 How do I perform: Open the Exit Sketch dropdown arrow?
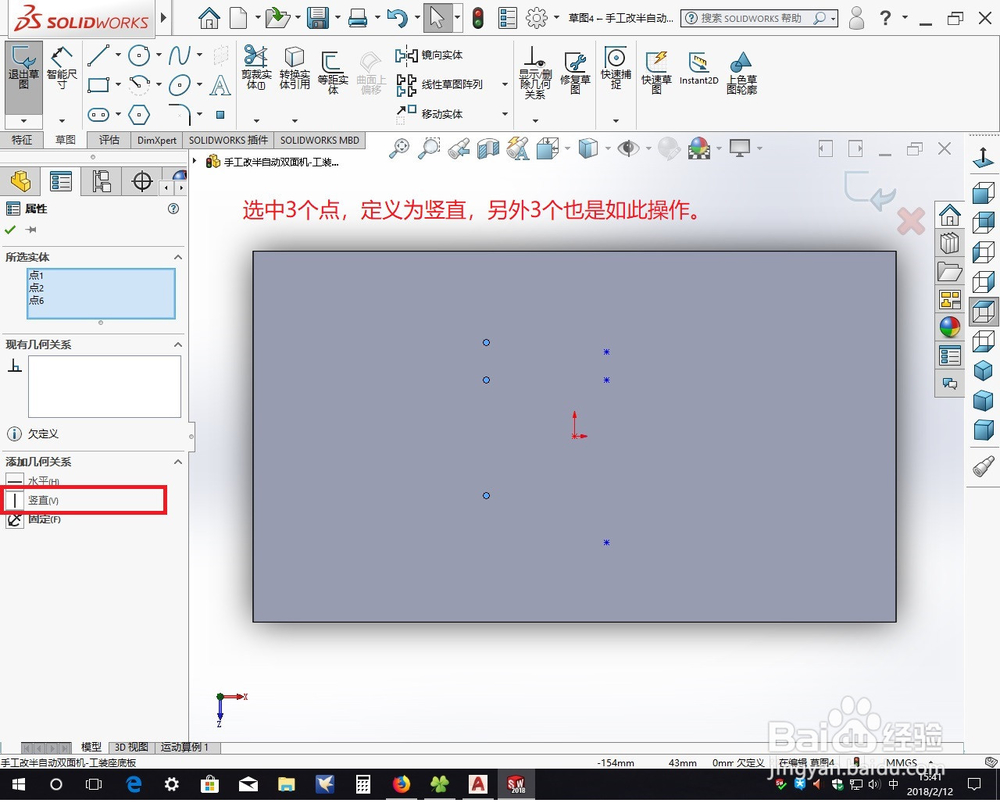24,121
